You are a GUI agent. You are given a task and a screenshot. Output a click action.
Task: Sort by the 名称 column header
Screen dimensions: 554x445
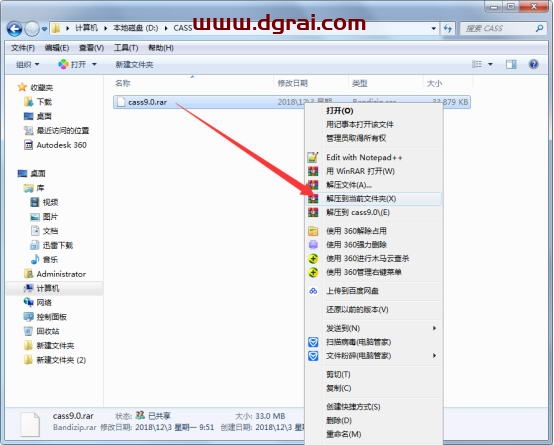click(x=123, y=83)
